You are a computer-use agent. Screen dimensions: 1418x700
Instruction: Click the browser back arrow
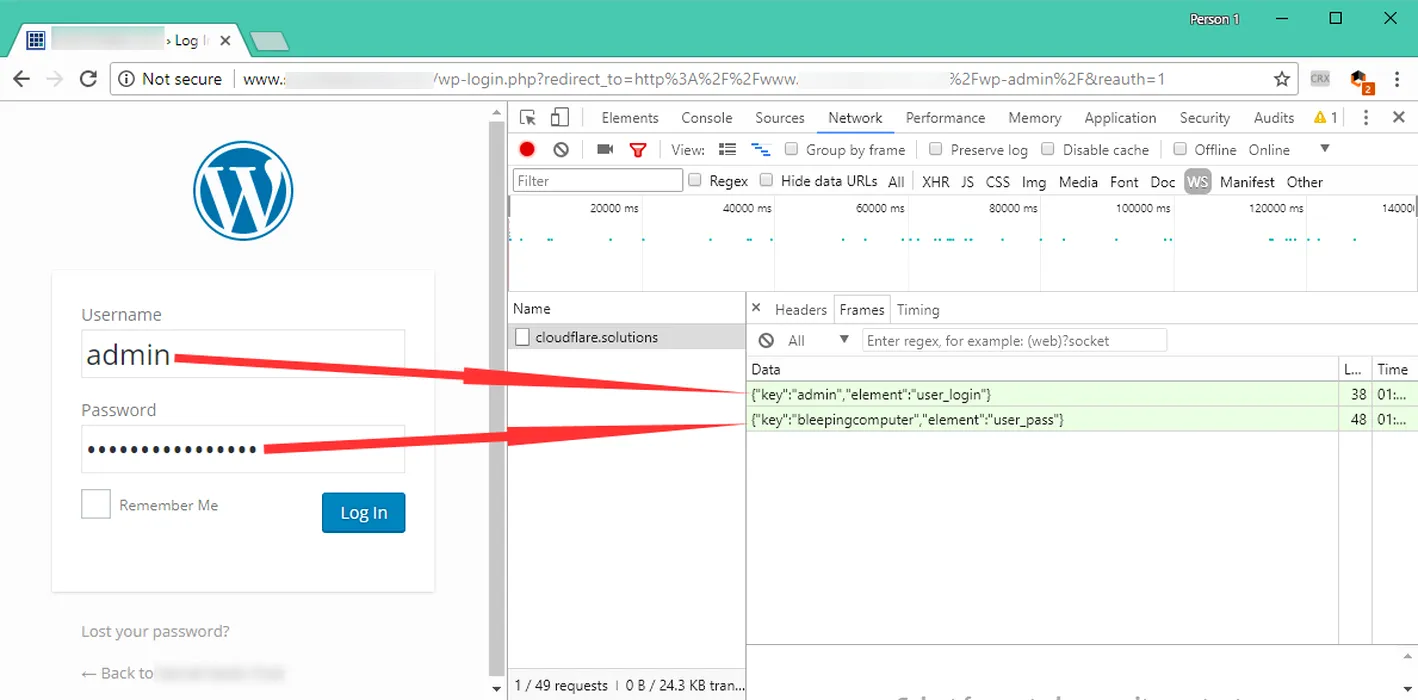pos(21,79)
